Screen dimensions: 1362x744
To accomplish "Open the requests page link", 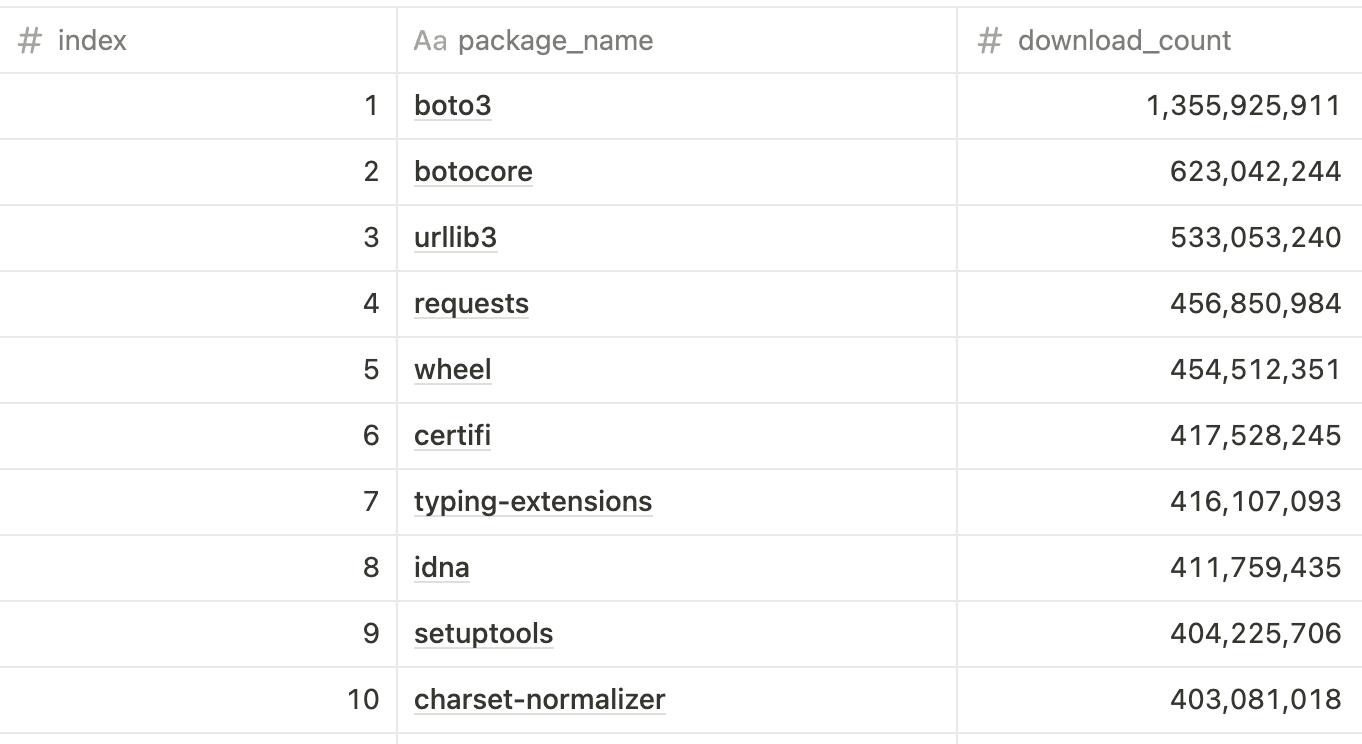I will tap(471, 303).
